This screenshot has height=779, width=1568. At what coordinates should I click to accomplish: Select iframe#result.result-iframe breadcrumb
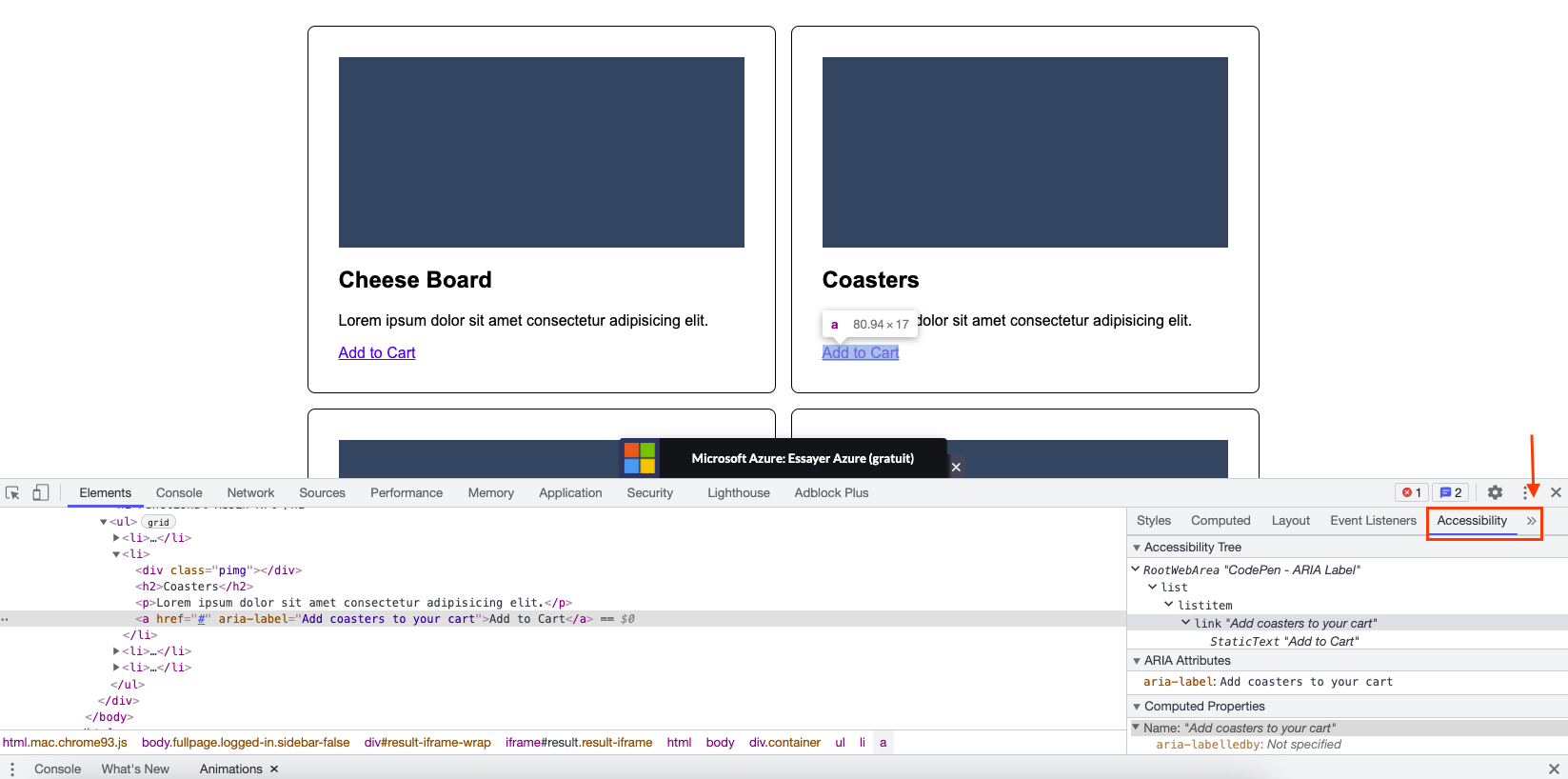point(579,743)
